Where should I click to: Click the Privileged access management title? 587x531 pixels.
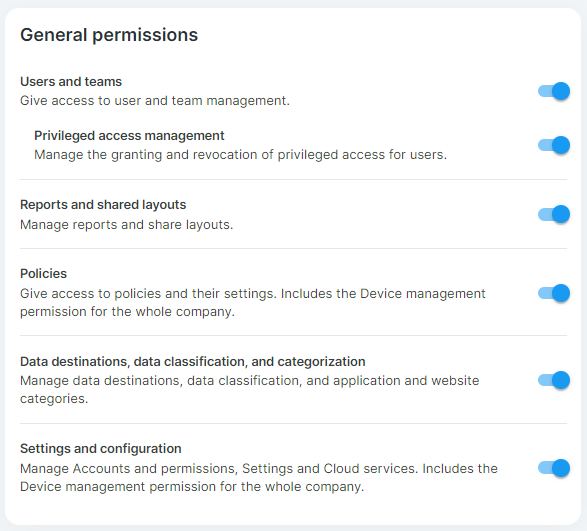click(x=129, y=136)
